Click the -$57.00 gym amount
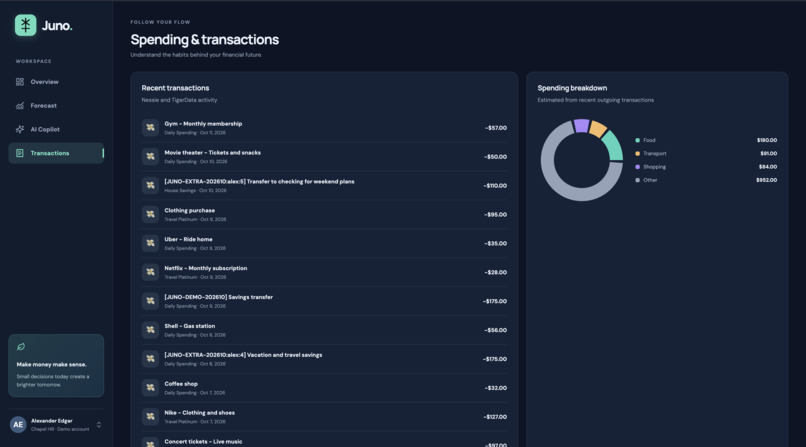The width and height of the screenshot is (806, 447). (x=496, y=128)
